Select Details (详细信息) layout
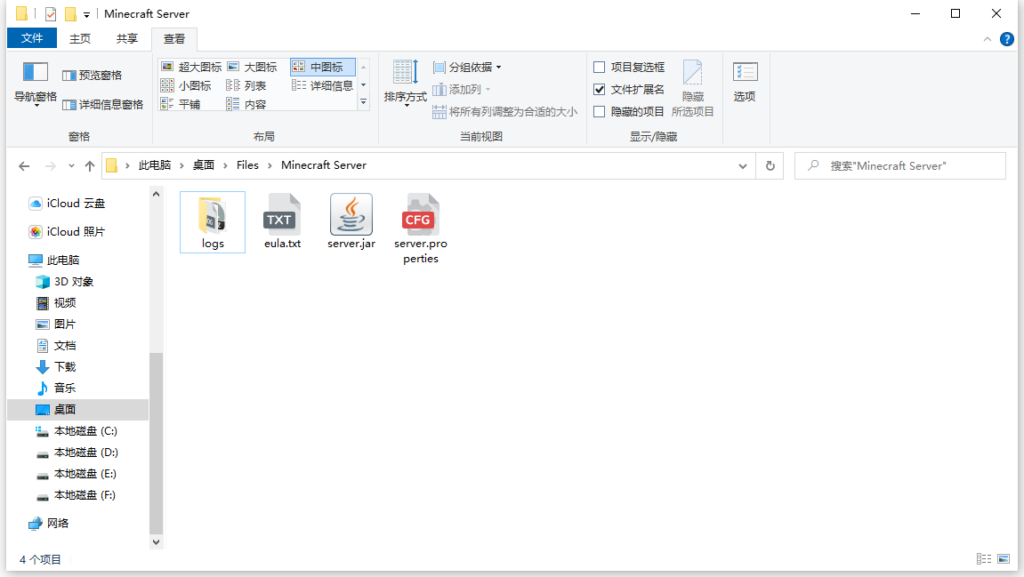1024x577 pixels. pos(323,86)
